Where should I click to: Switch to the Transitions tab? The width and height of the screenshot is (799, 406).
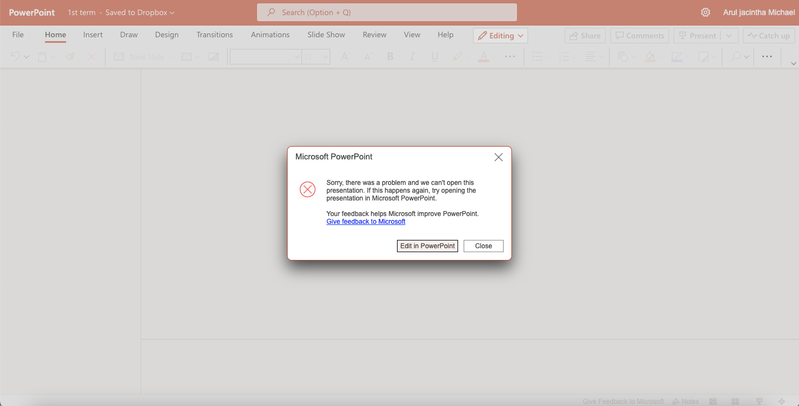click(215, 35)
